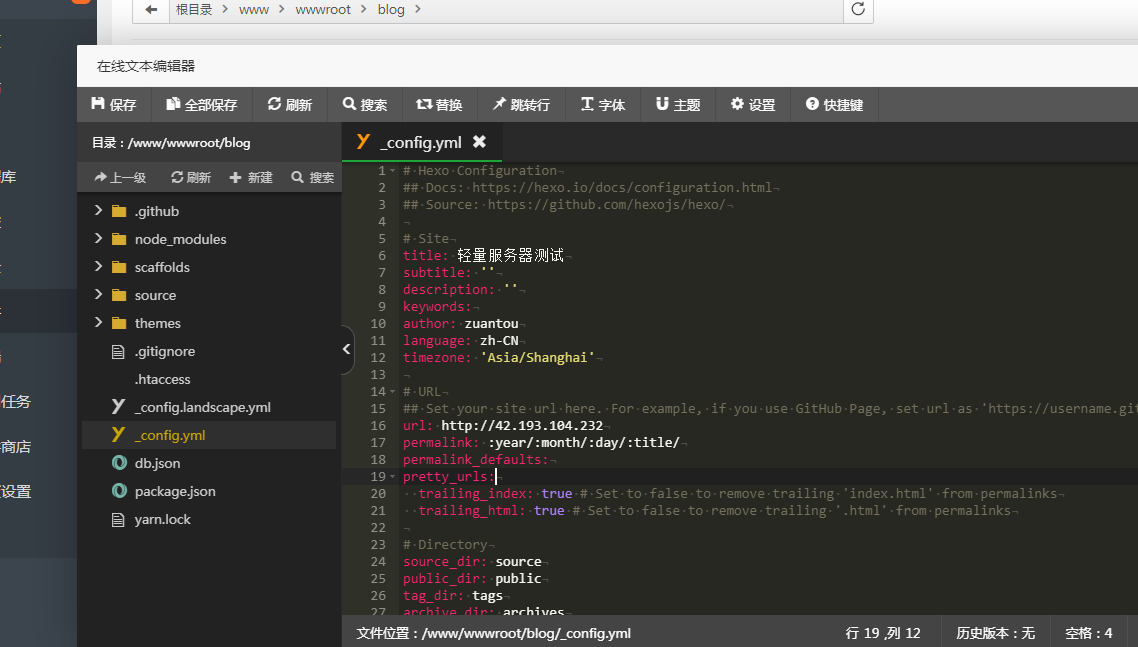Click the source folder icon
This screenshot has width=1138, height=647.
tap(119, 296)
